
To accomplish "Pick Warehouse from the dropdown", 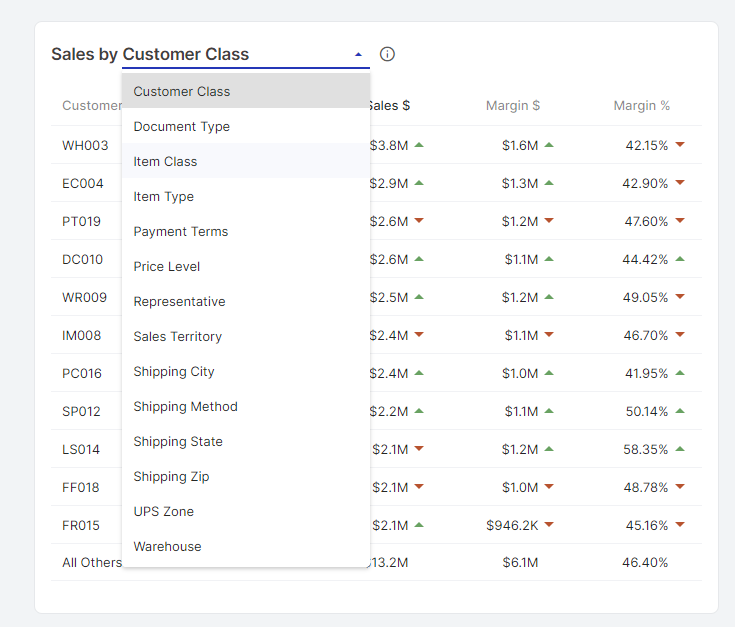I will point(168,546).
